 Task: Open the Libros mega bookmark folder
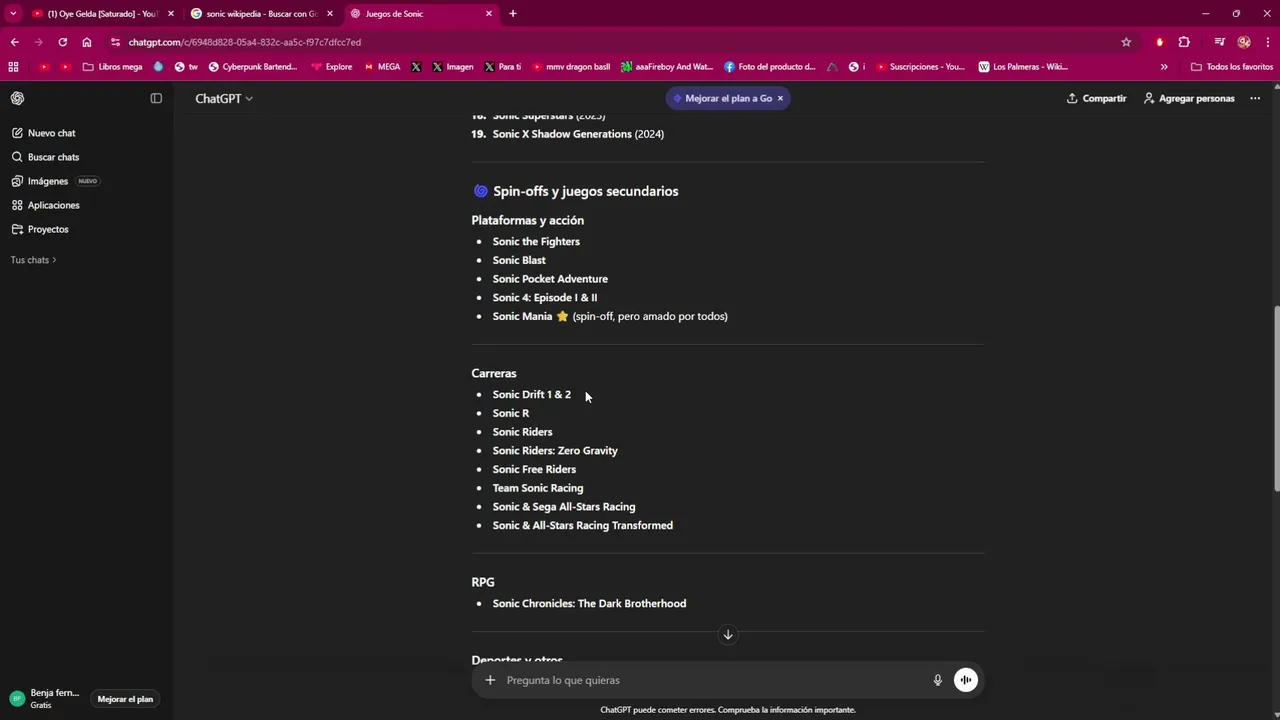tap(113, 67)
